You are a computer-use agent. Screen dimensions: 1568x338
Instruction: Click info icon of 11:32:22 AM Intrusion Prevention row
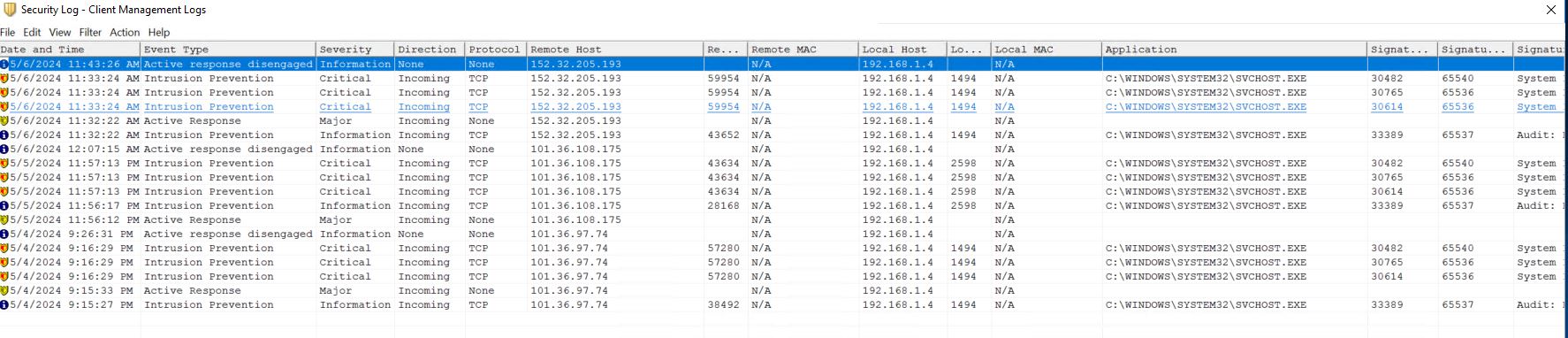click(4, 135)
